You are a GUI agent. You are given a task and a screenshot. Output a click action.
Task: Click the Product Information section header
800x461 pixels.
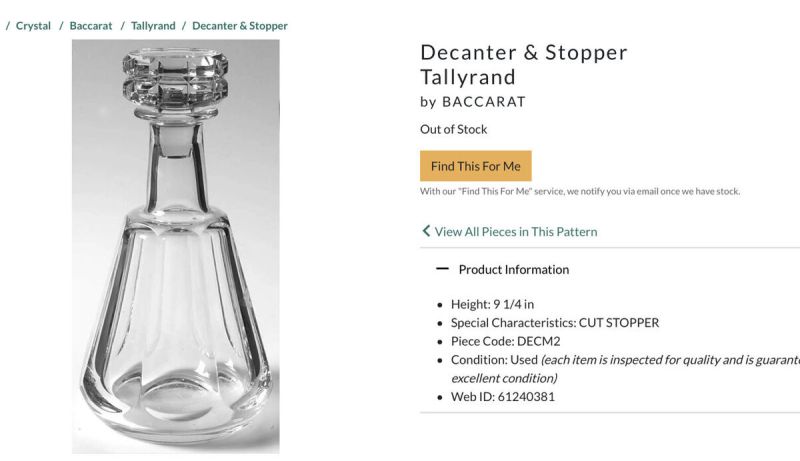(x=513, y=269)
